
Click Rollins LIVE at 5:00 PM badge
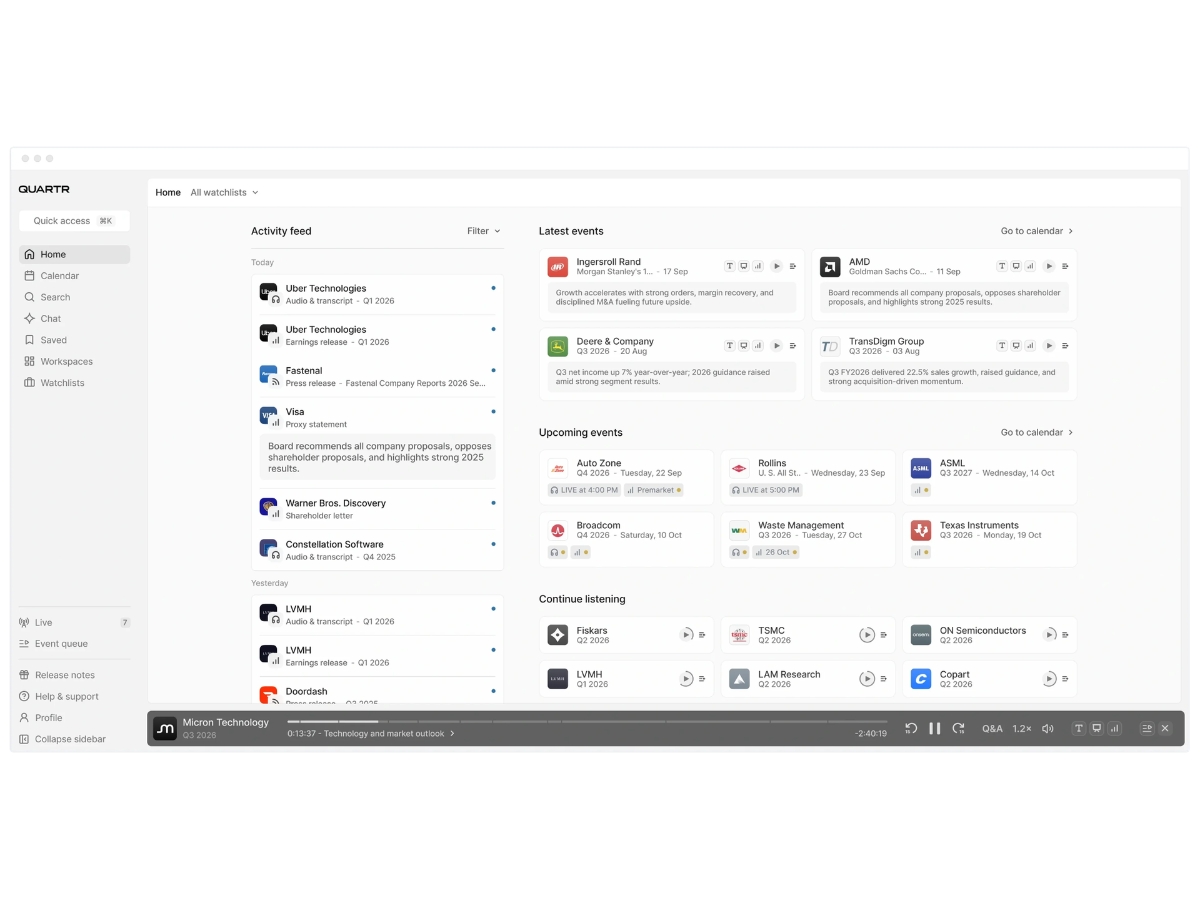765,490
